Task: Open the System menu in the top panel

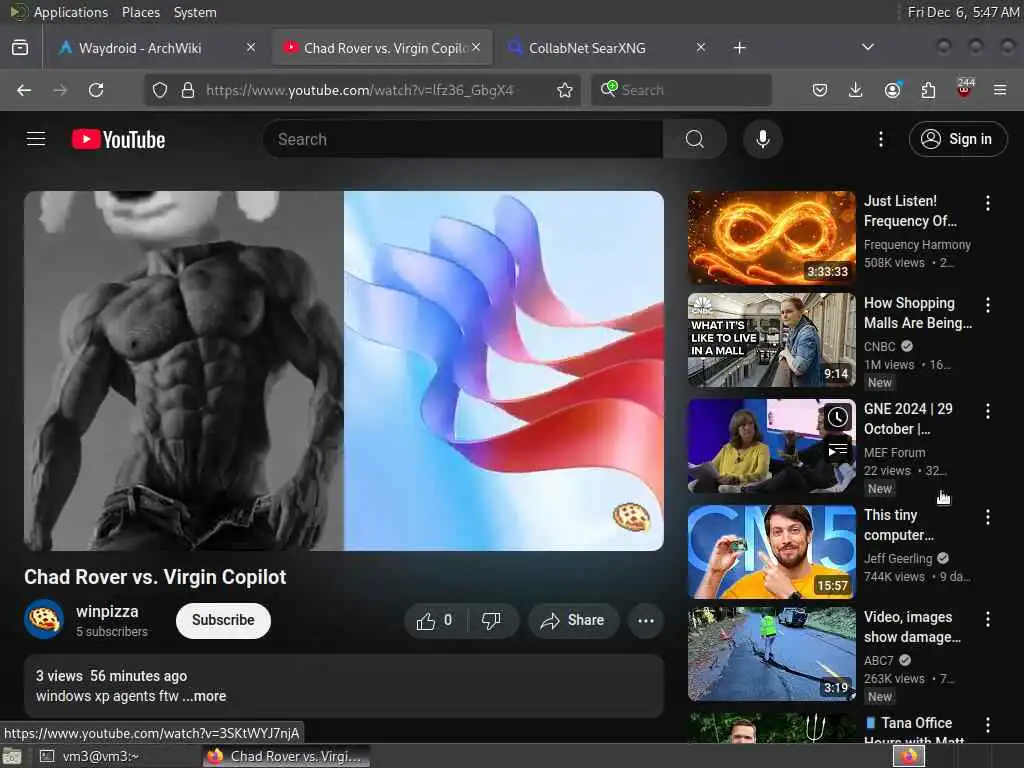Action: coord(195,12)
